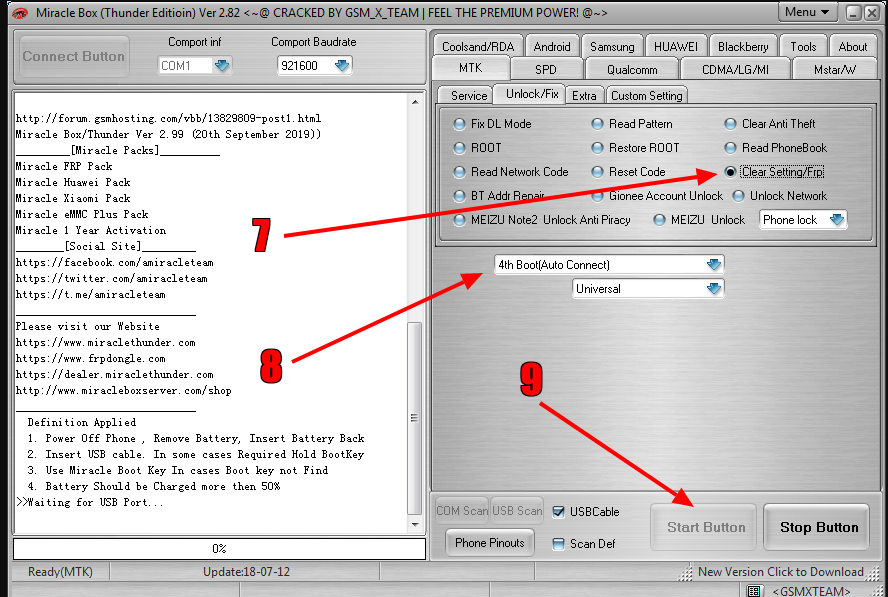The image size is (888, 597).
Task: Click the Phone Pinouts button
Action: [x=489, y=543]
